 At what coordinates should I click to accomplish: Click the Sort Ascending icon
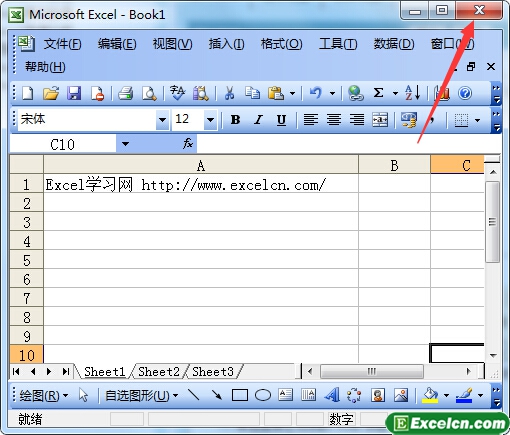(412, 93)
